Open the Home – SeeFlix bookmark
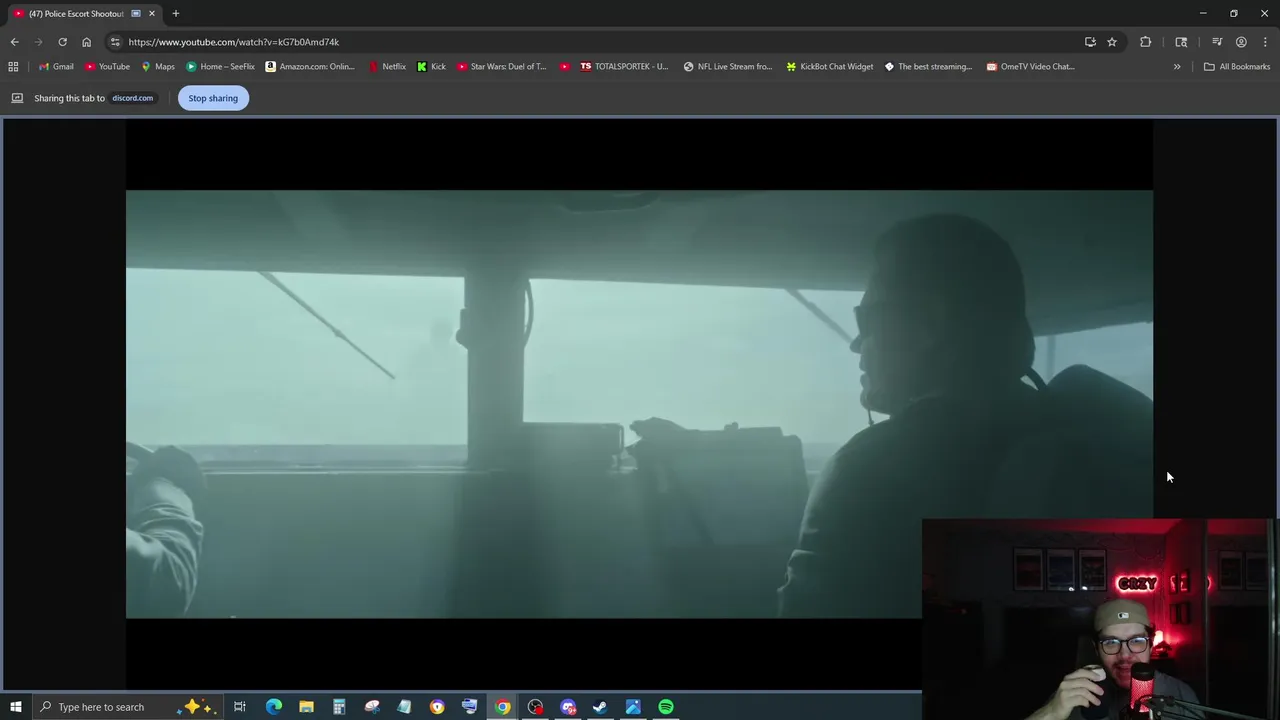The width and height of the screenshot is (1280, 720). tap(221, 67)
